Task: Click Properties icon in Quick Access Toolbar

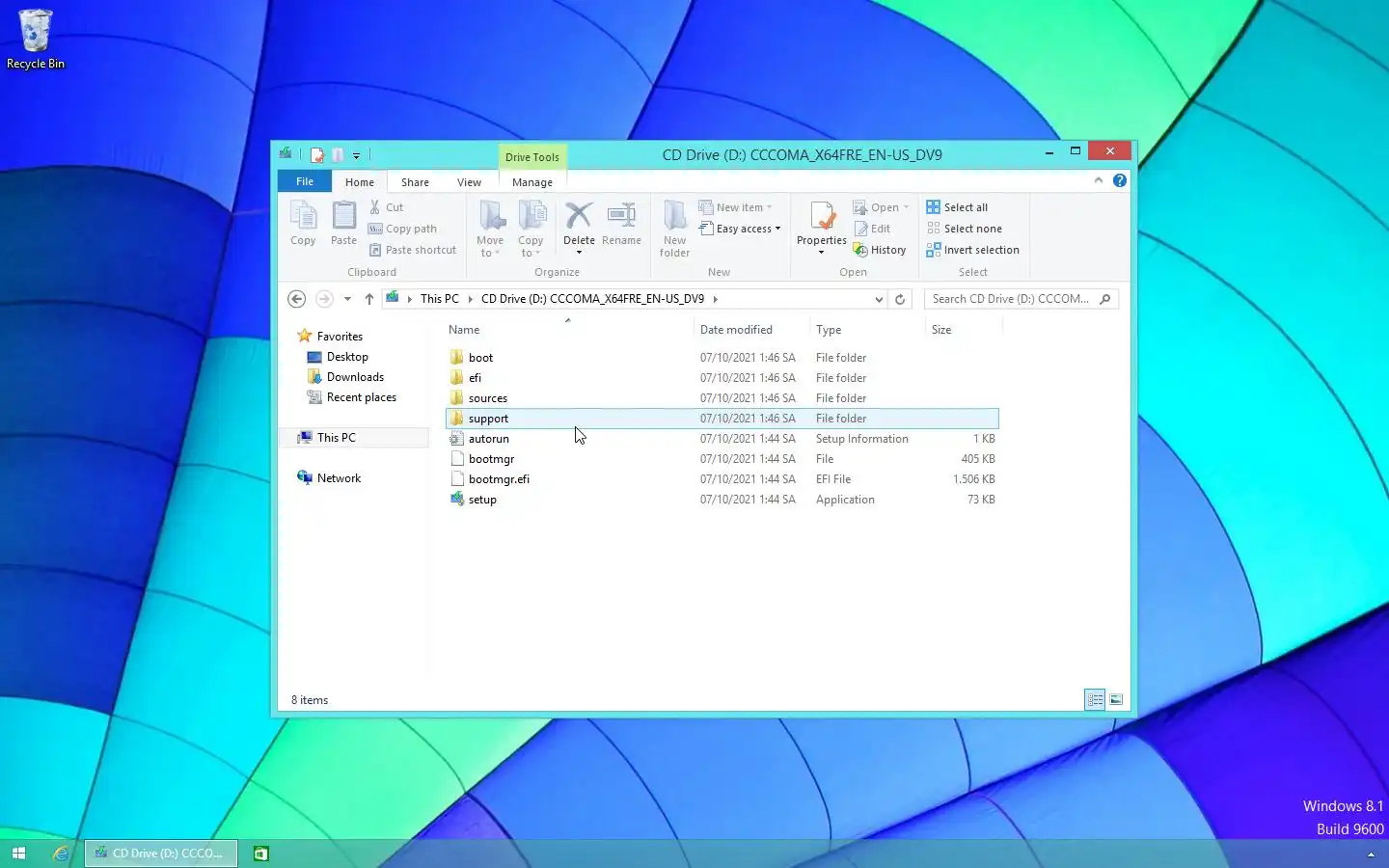Action: point(316,154)
